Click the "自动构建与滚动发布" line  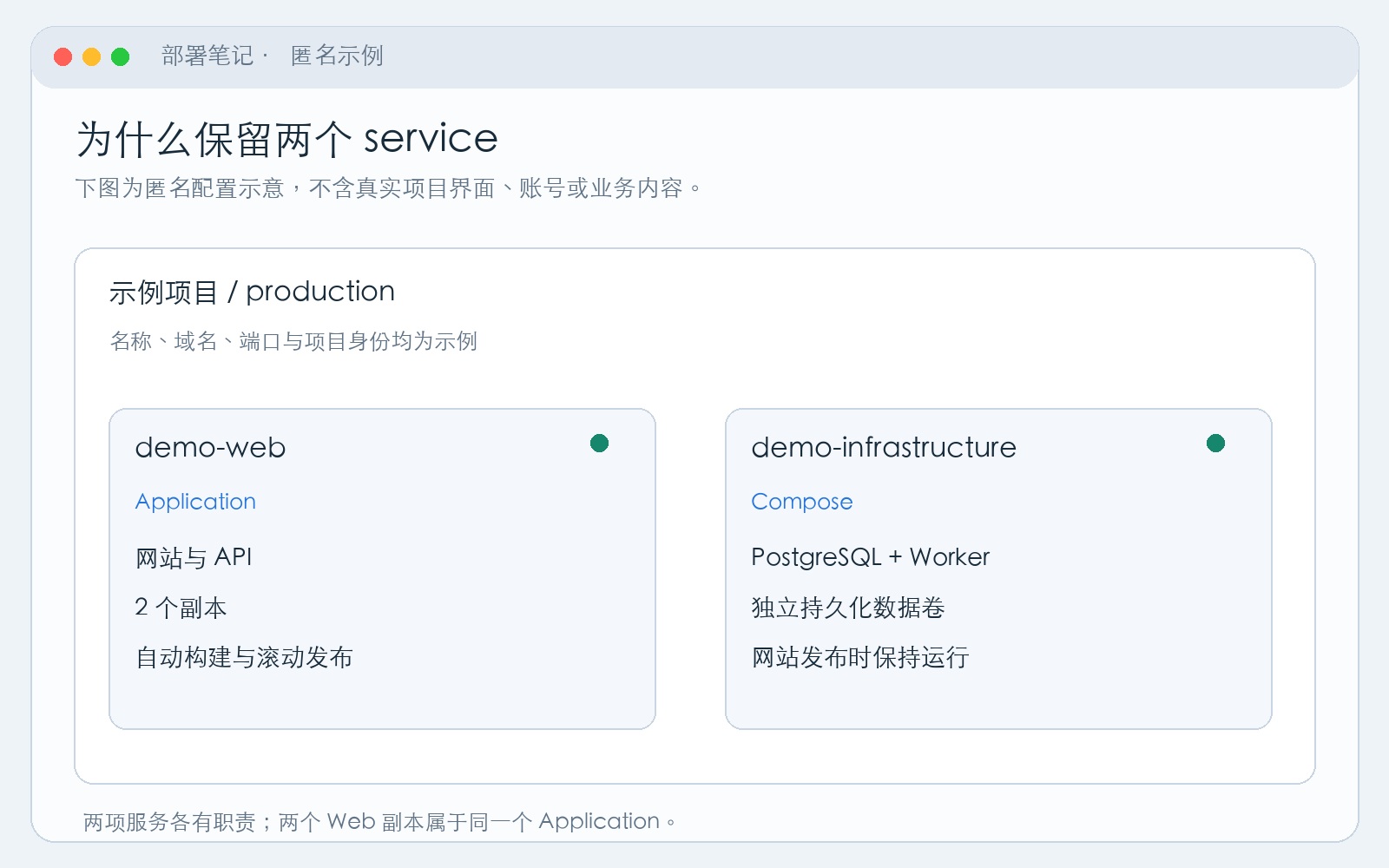(244, 658)
